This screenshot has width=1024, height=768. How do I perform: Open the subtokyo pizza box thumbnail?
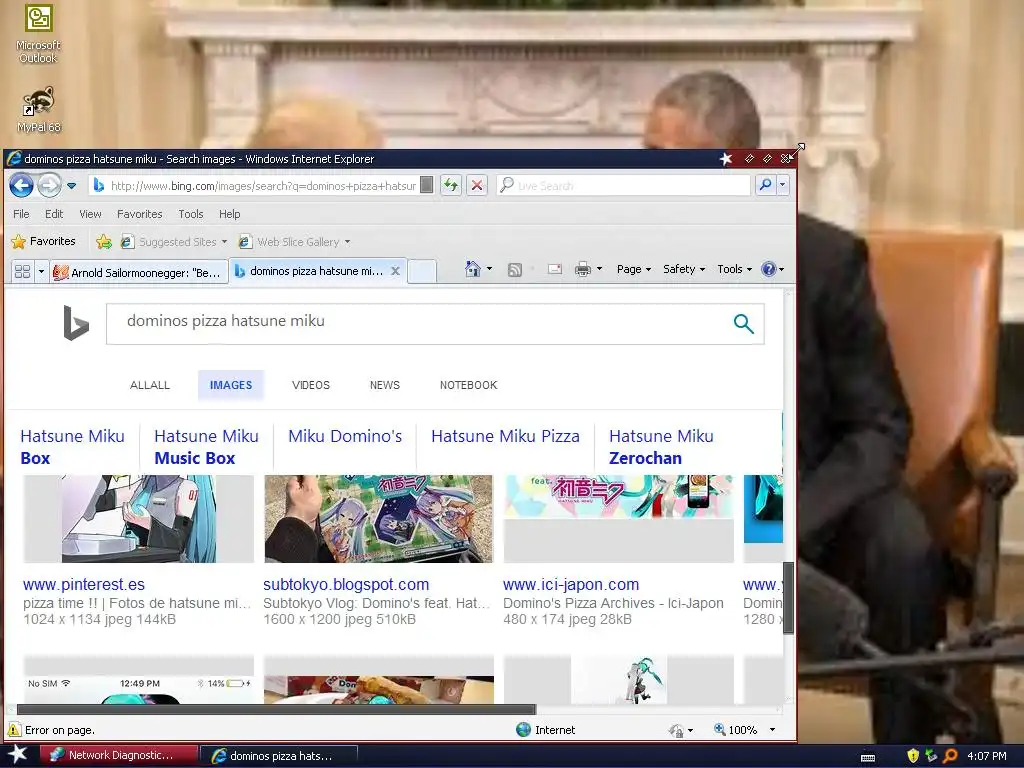378,519
